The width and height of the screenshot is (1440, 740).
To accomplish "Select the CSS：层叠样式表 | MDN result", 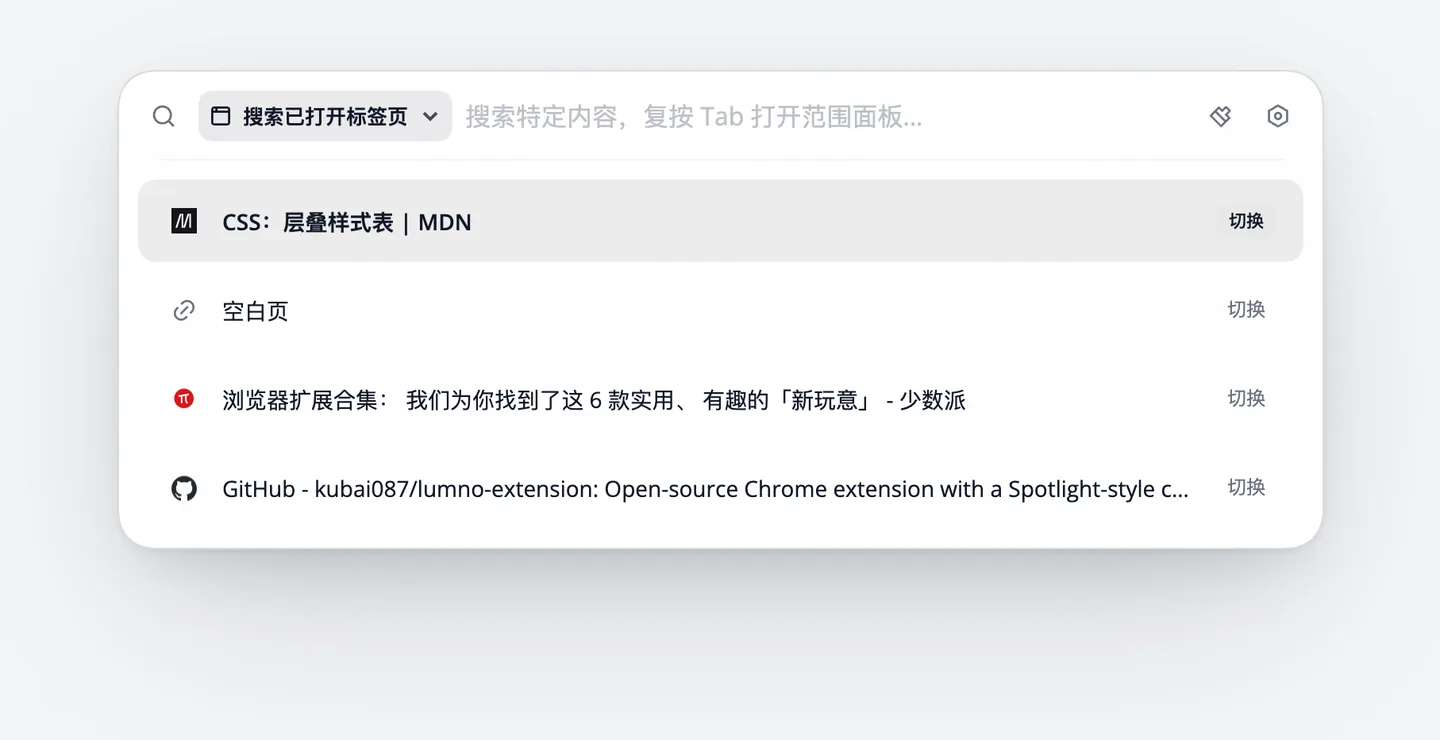I will tap(720, 221).
